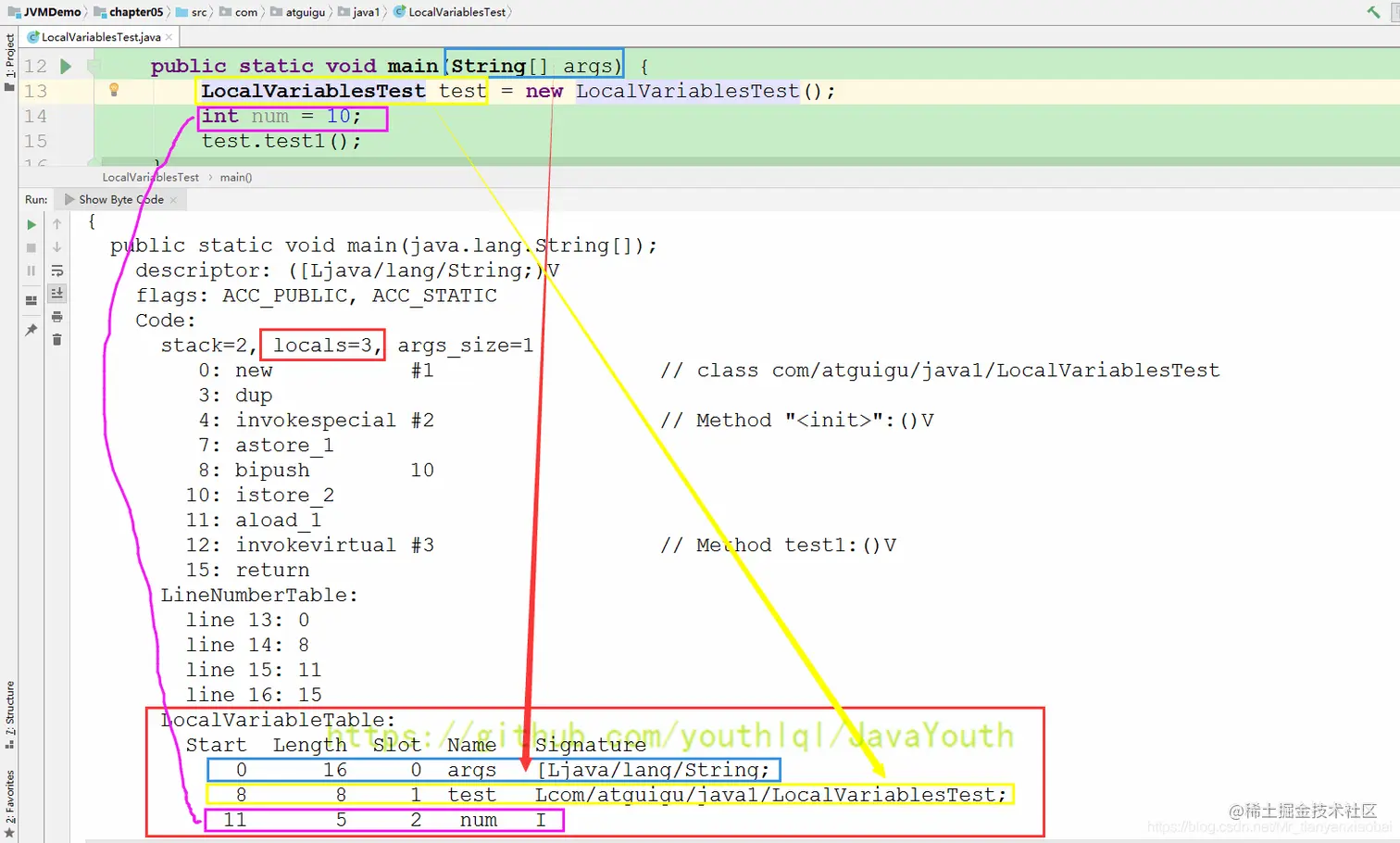Click the build hammer icon at top right
Screen dimensions: 1400x843
tap(1373, 12)
